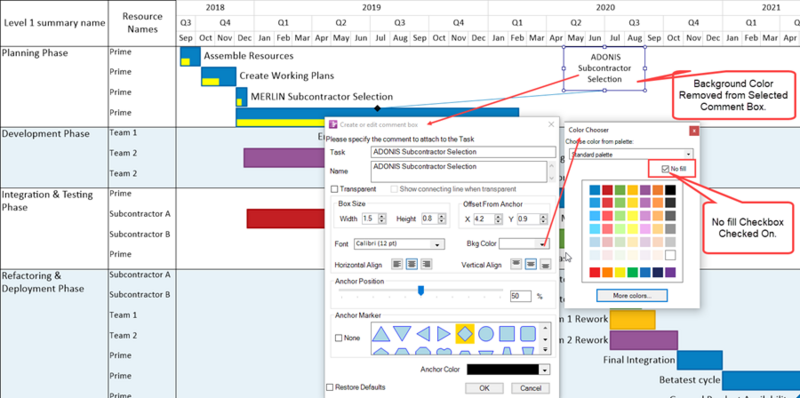Click the Development Phase swimlane label
The width and height of the screenshot is (800, 398).
(45, 134)
